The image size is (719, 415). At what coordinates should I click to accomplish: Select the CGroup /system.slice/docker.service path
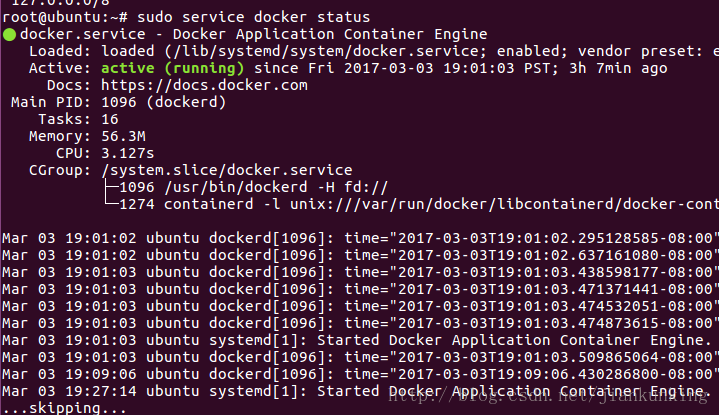click(x=227, y=170)
